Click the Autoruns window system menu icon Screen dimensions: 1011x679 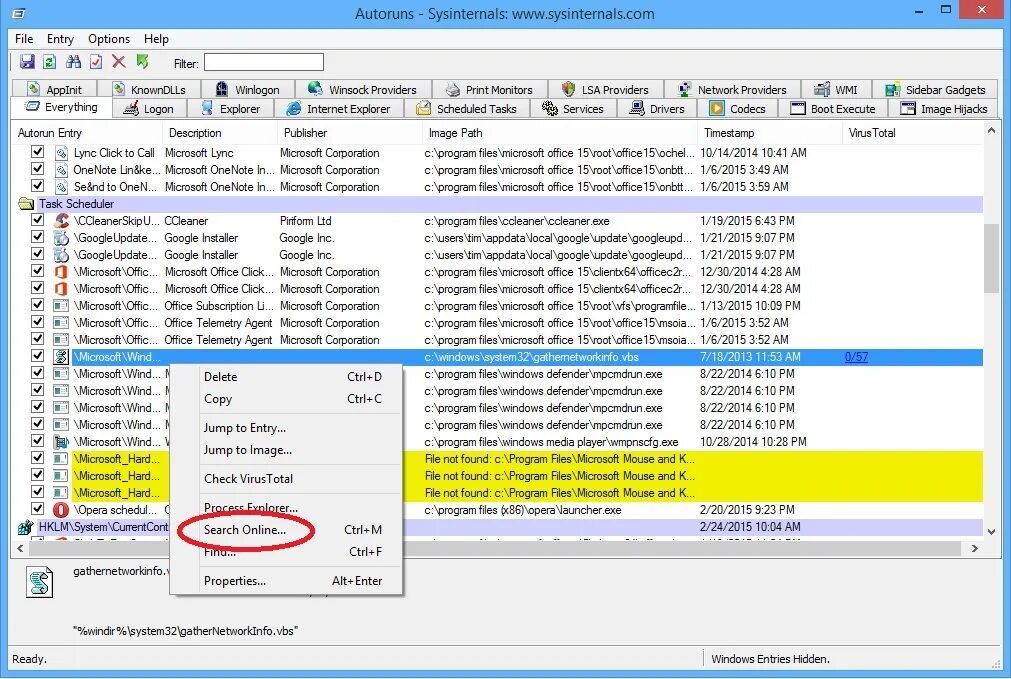point(19,14)
